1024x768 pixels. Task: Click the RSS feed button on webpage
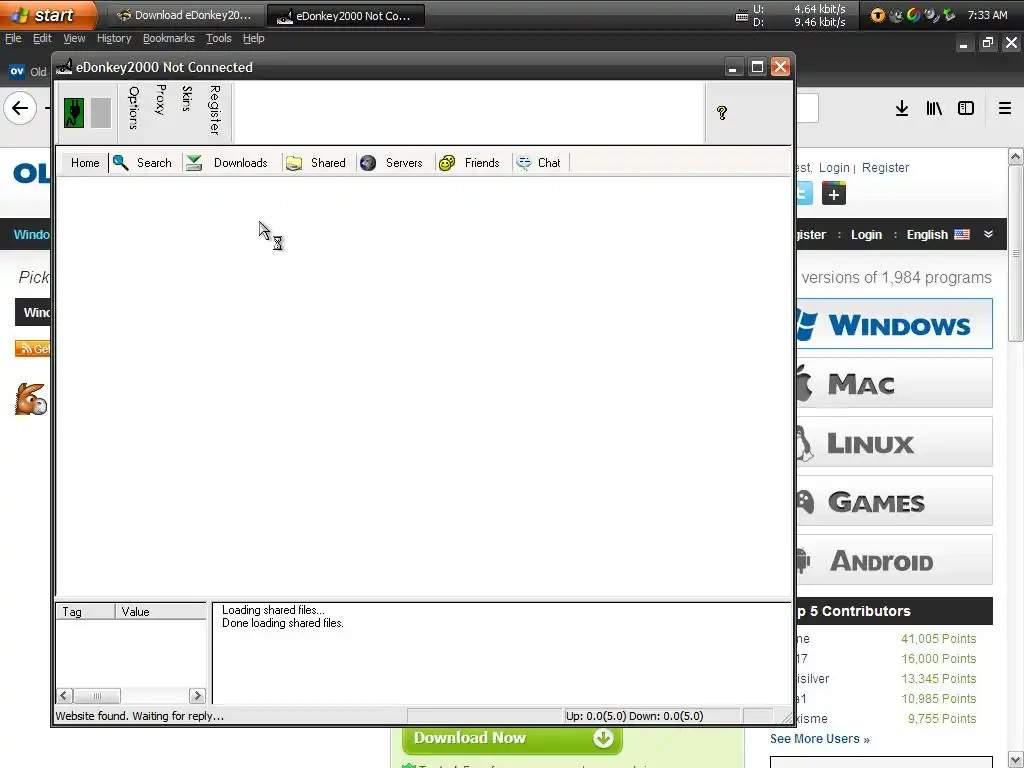pos(33,349)
